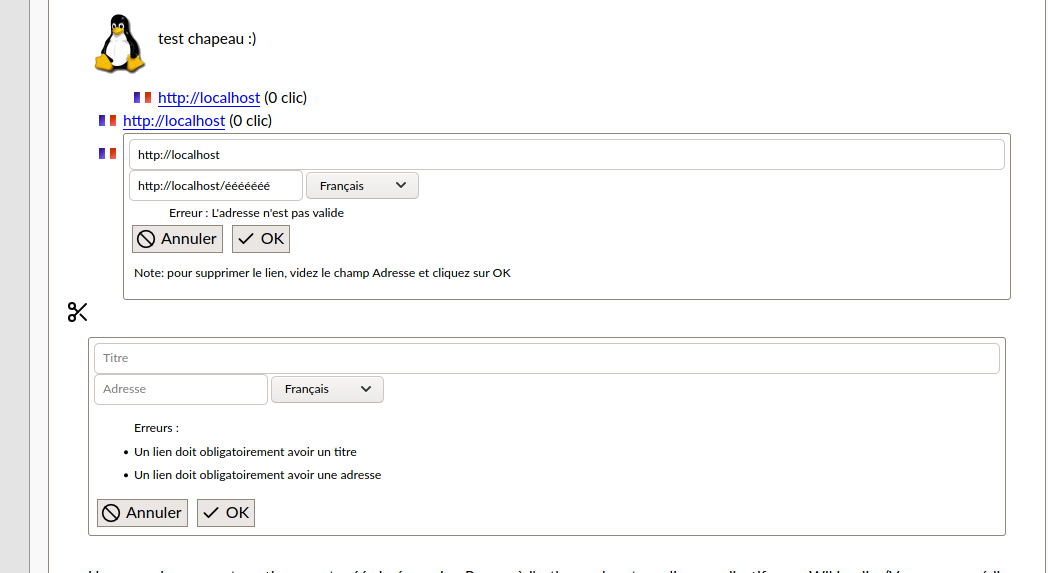Expand the Français dropdown in the edit form
The width and height of the screenshot is (1048, 573).
362,186
